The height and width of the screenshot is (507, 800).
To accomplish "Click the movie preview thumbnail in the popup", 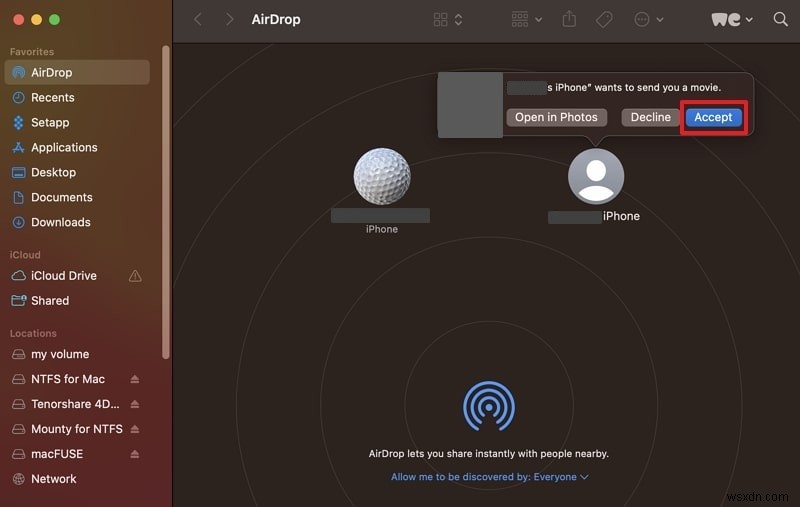I will (470, 105).
